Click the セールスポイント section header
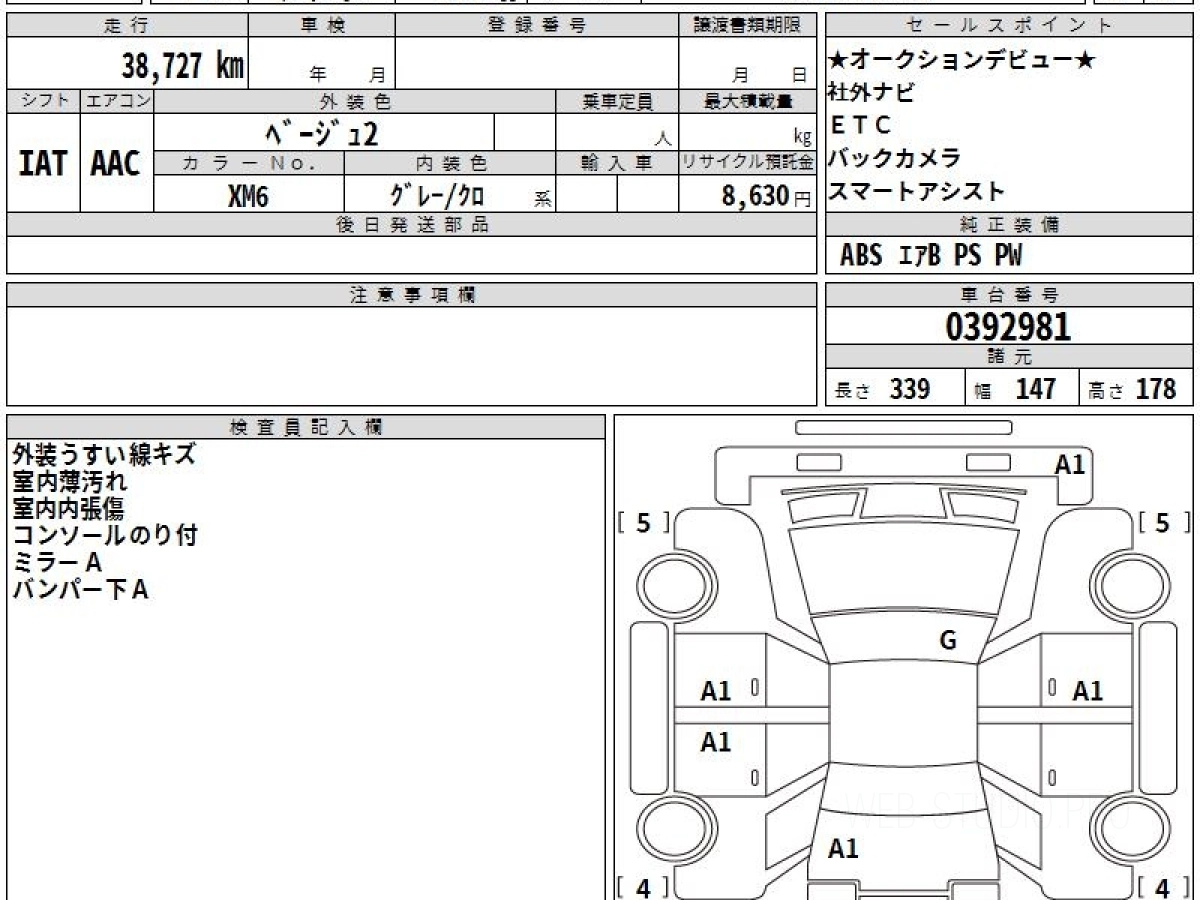This screenshot has width=1200, height=900. point(1008,26)
